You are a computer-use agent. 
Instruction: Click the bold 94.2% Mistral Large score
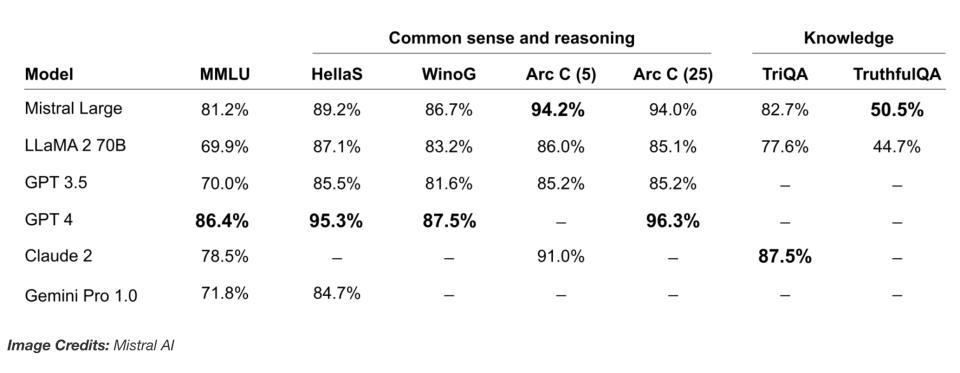point(558,111)
